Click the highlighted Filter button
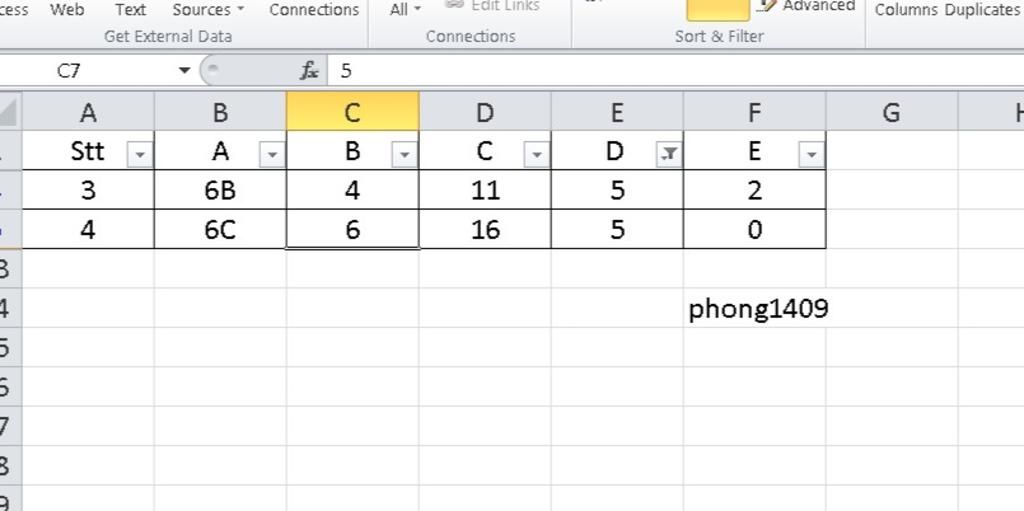Viewport: 1024px width, 511px height. point(718,9)
